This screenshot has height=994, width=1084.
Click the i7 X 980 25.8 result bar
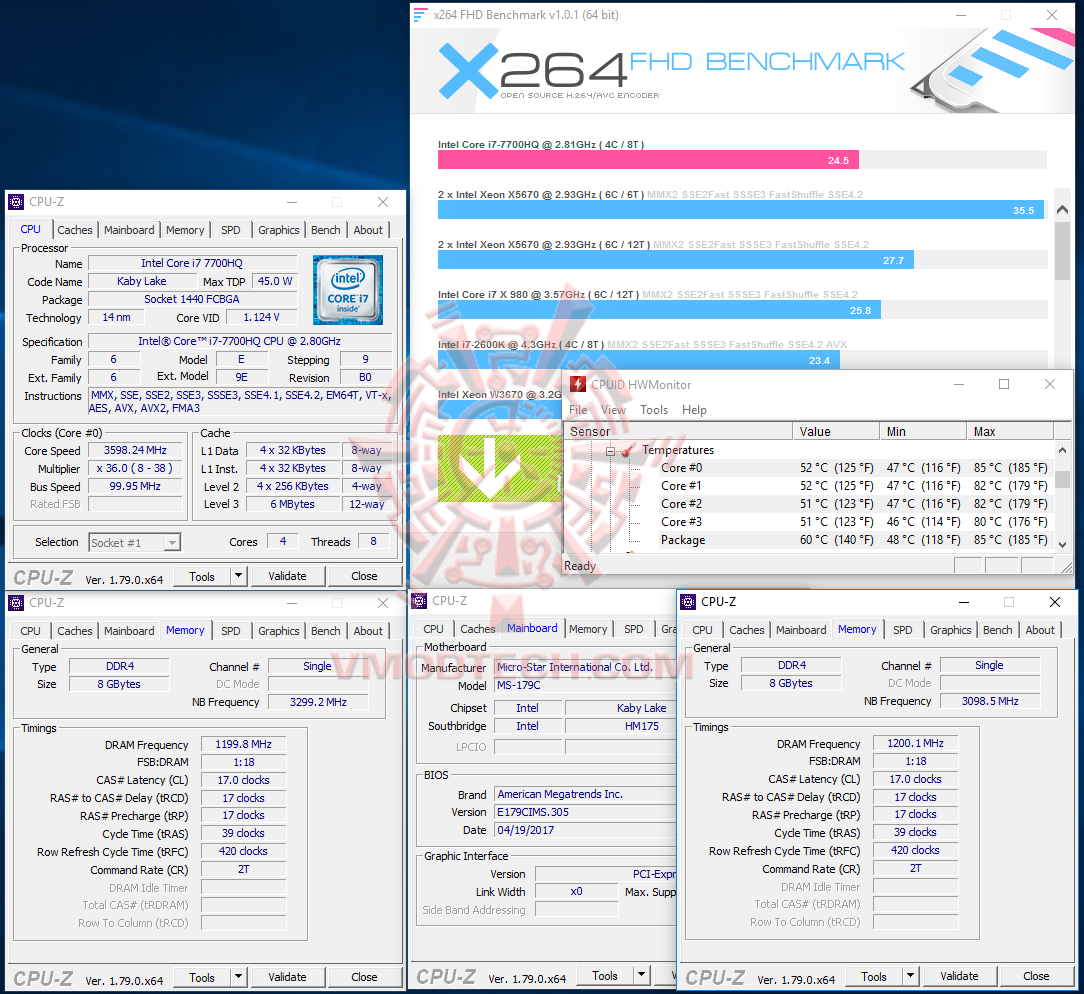click(660, 310)
